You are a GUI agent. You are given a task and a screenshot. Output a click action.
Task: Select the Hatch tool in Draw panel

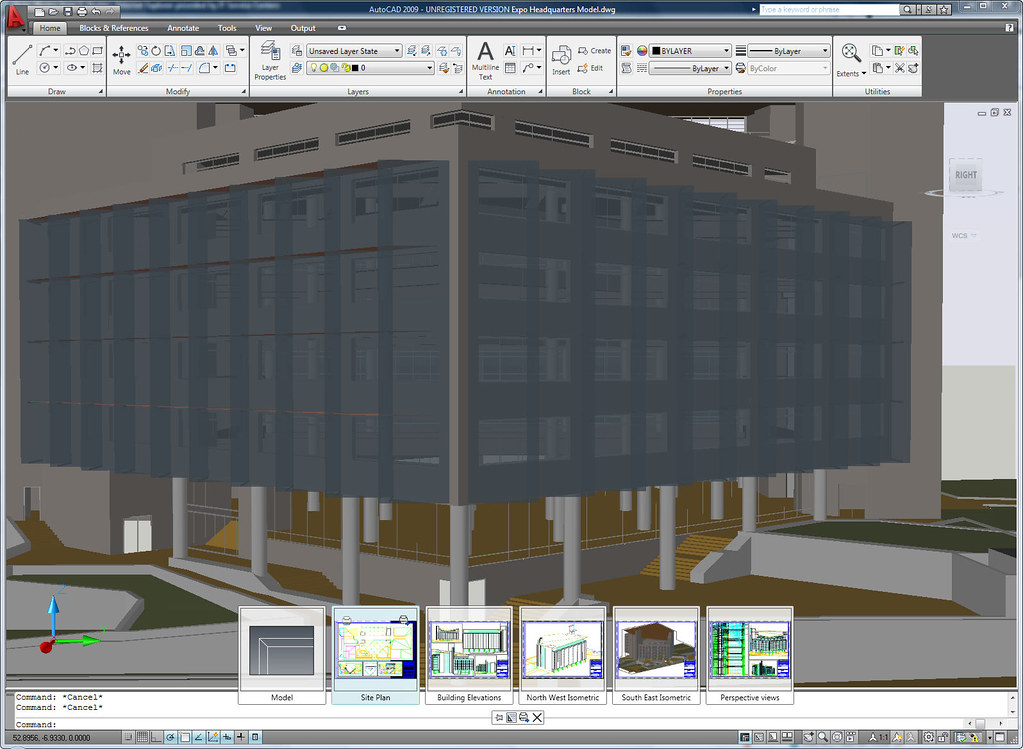(x=97, y=68)
